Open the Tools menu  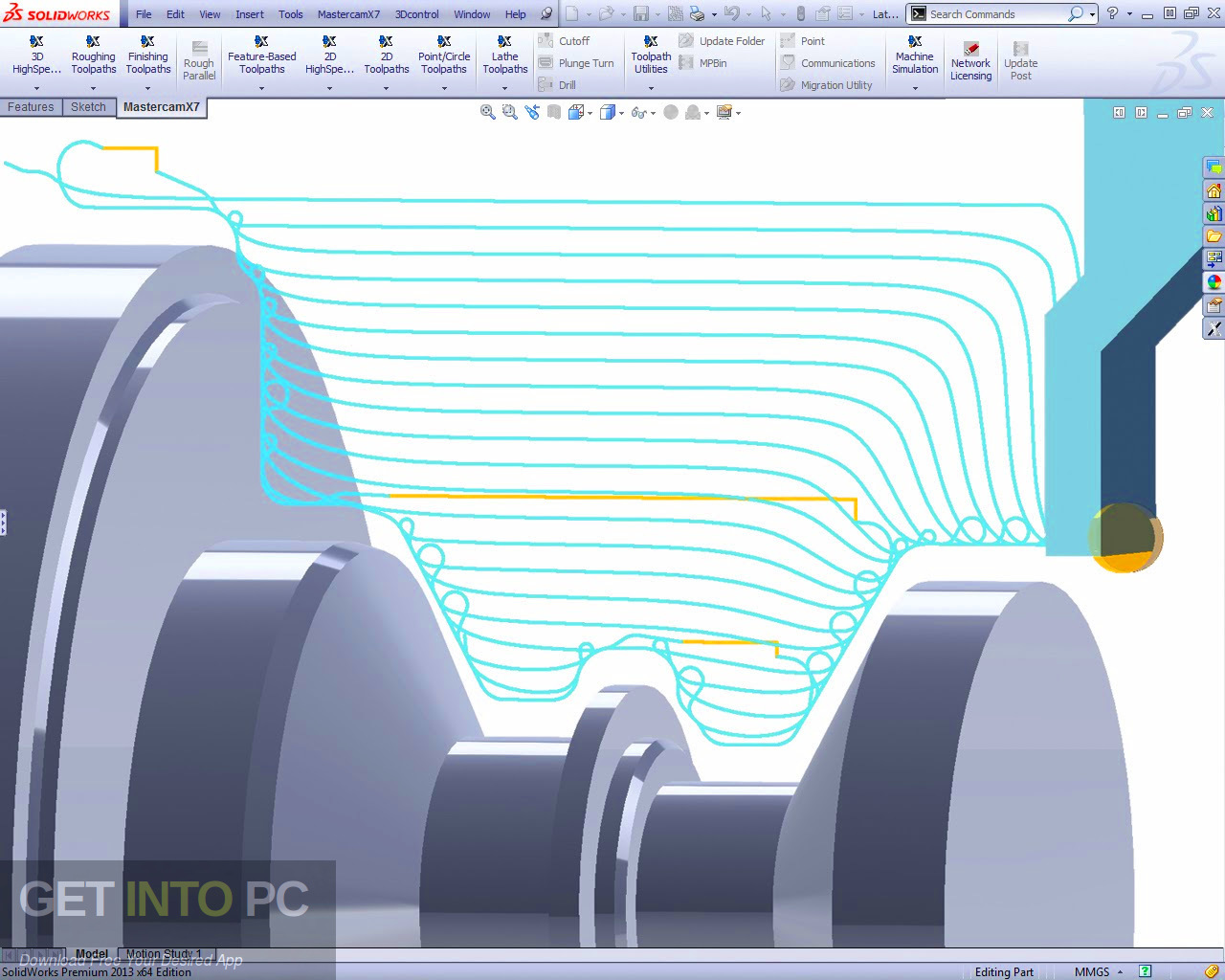291,14
